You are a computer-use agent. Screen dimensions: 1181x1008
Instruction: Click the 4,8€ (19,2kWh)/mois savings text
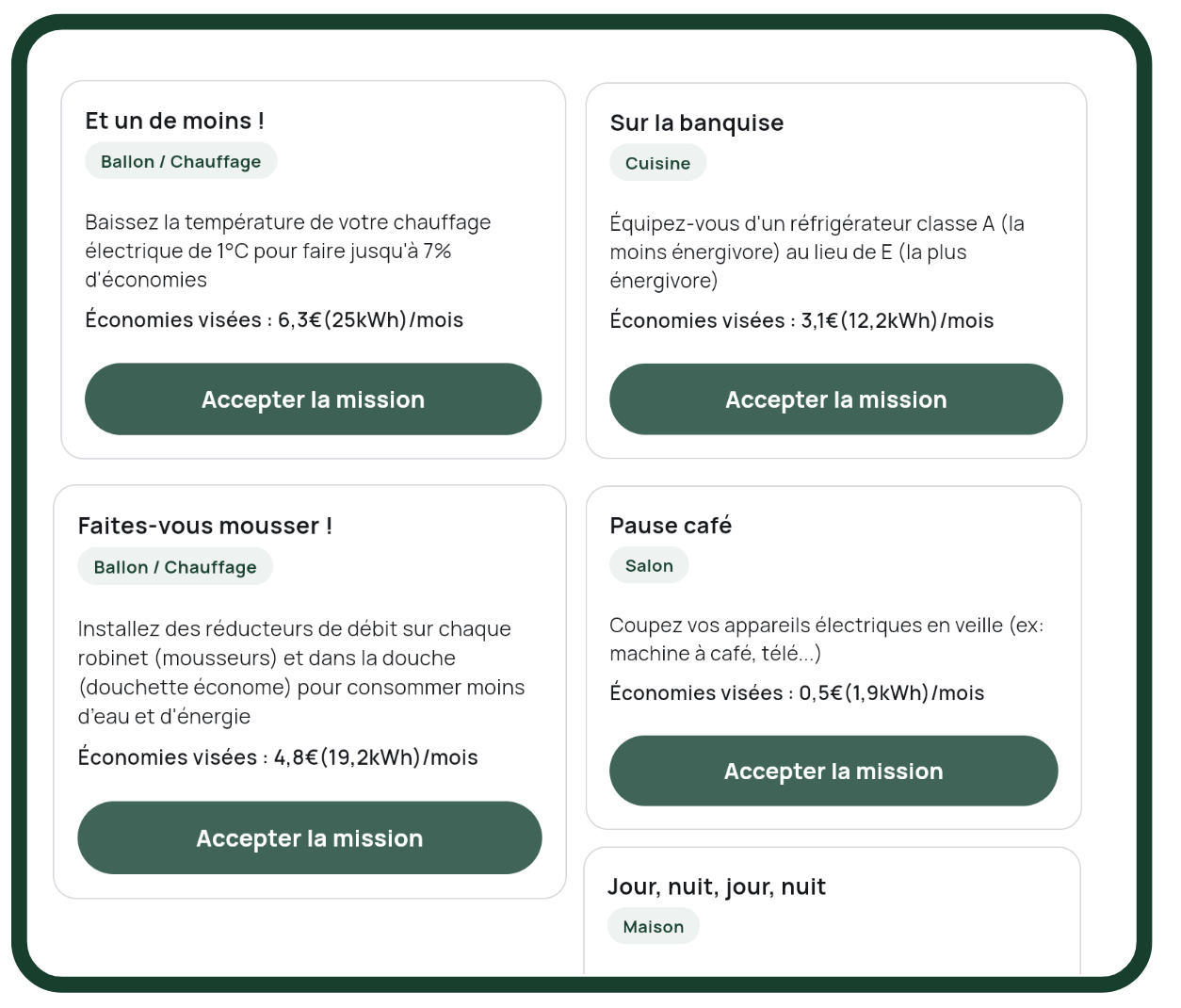tap(375, 757)
